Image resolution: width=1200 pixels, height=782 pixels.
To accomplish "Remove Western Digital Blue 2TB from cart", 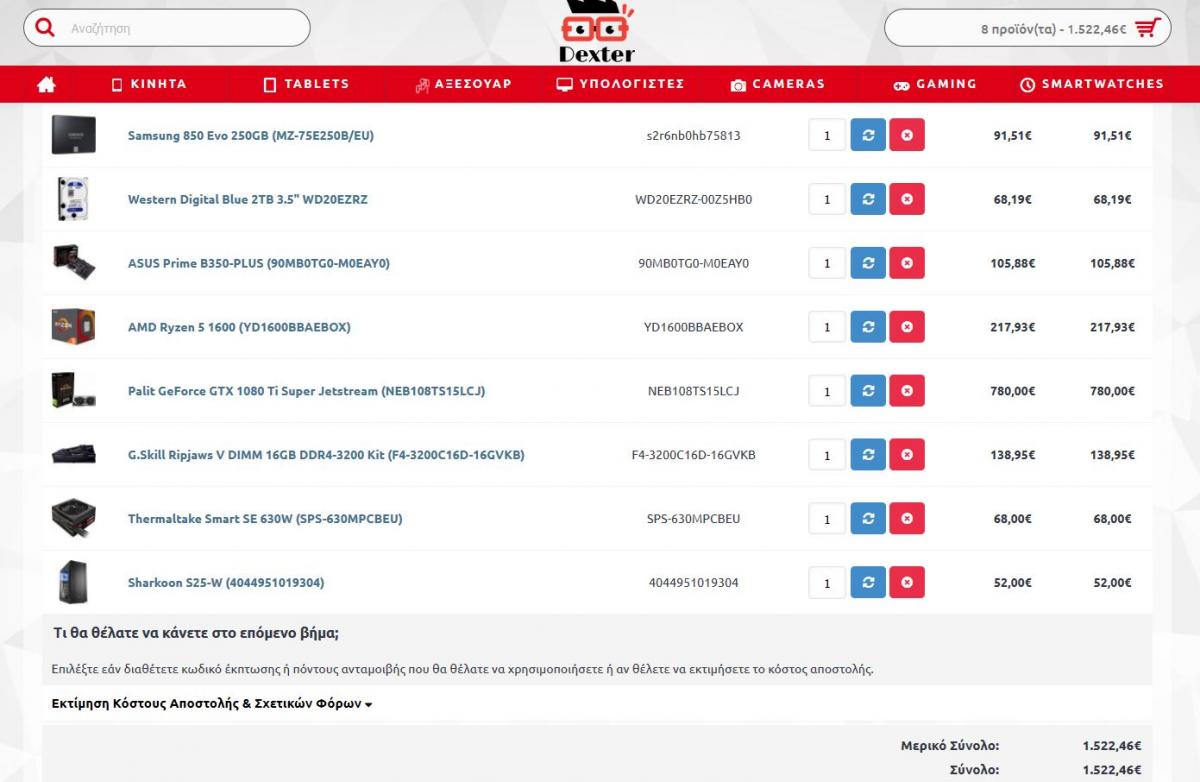I will pos(907,199).
